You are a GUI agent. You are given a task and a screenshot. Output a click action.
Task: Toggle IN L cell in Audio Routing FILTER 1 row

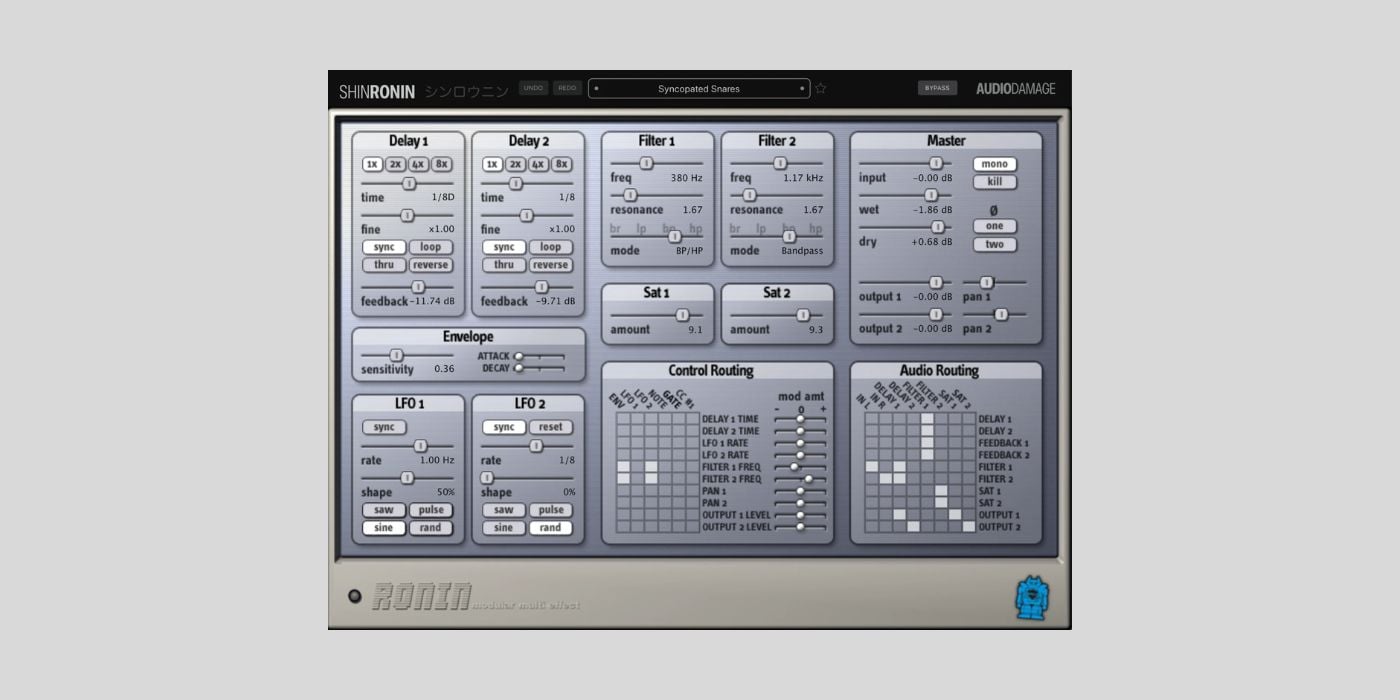[x=871, y=467]
